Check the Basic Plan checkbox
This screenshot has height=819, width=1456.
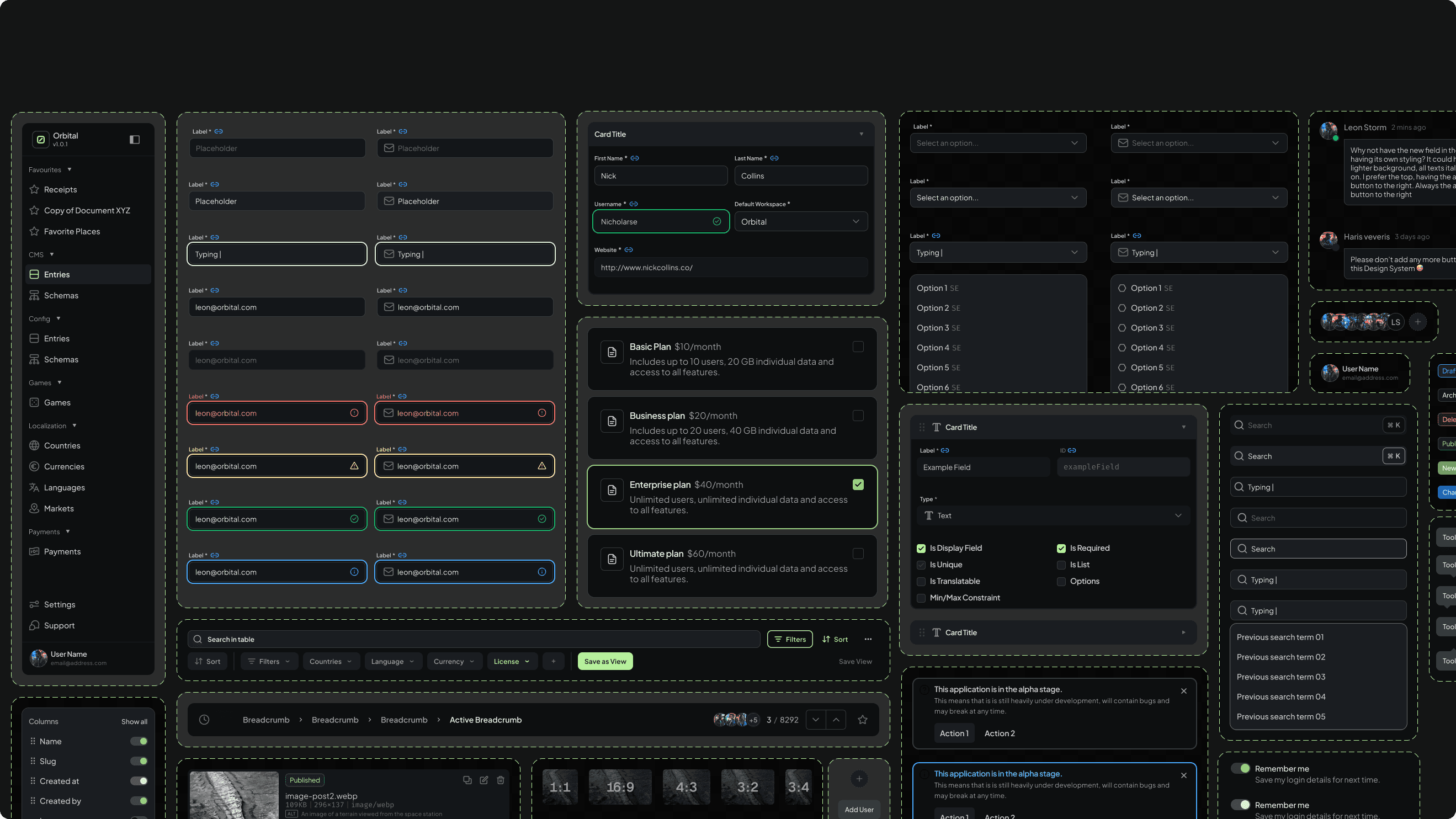858,347
